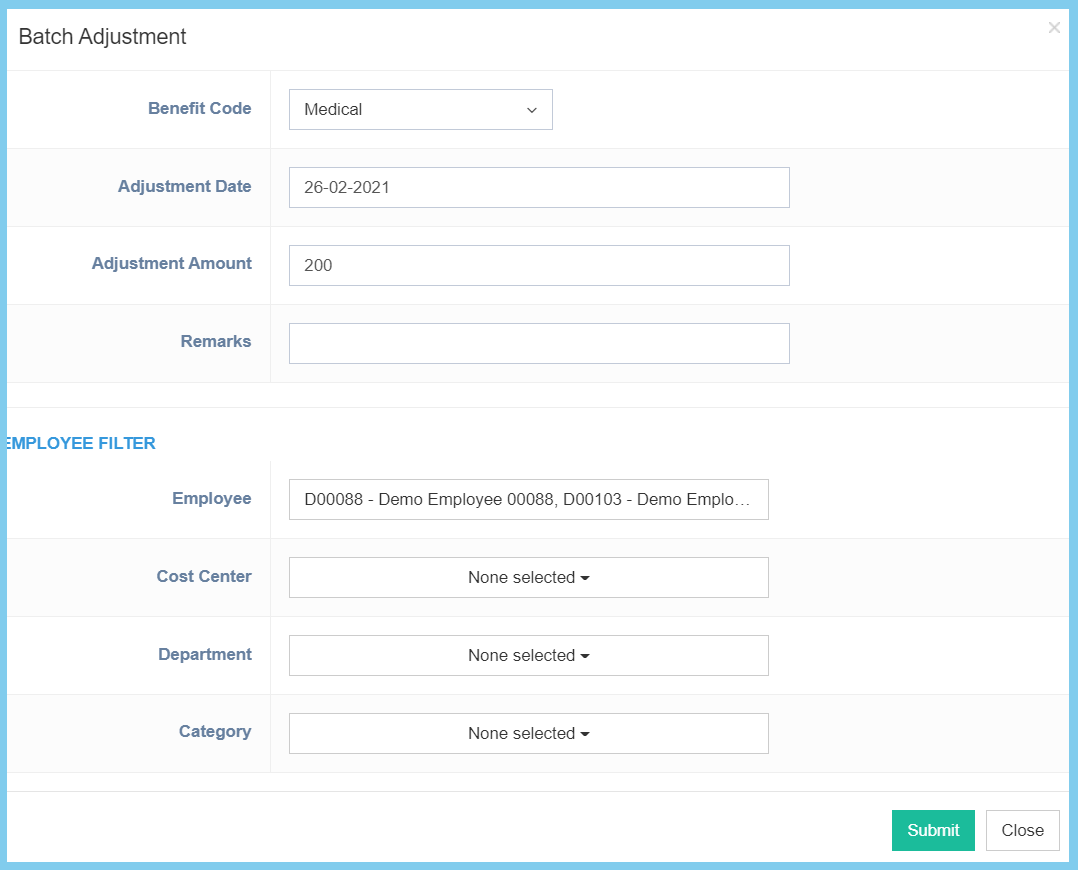Screen dimensions: 1078x870
Task: Click the 'Benefit Code' field label
Action: (200, 109)
